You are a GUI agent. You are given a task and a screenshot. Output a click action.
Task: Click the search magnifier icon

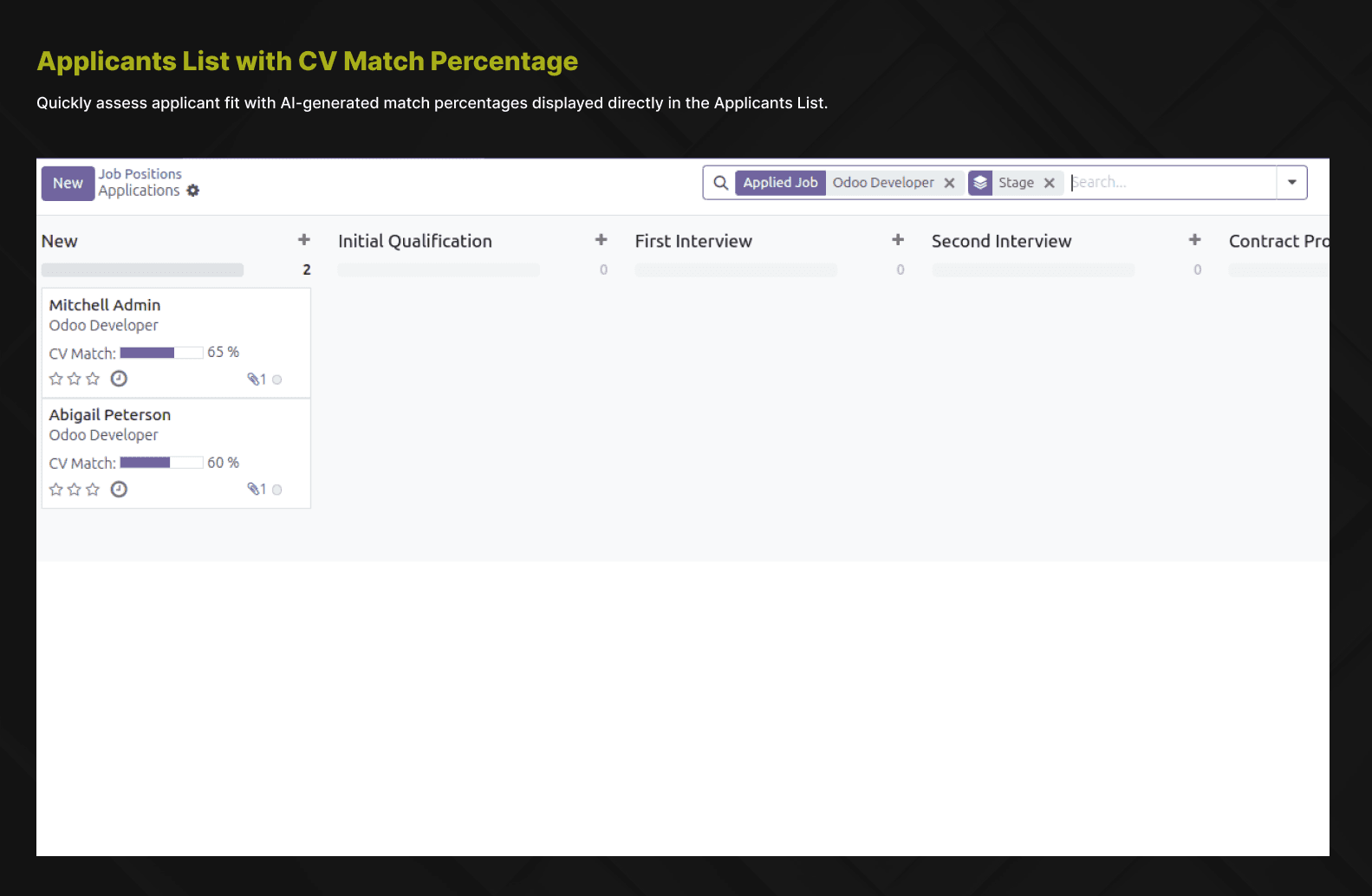720,183
